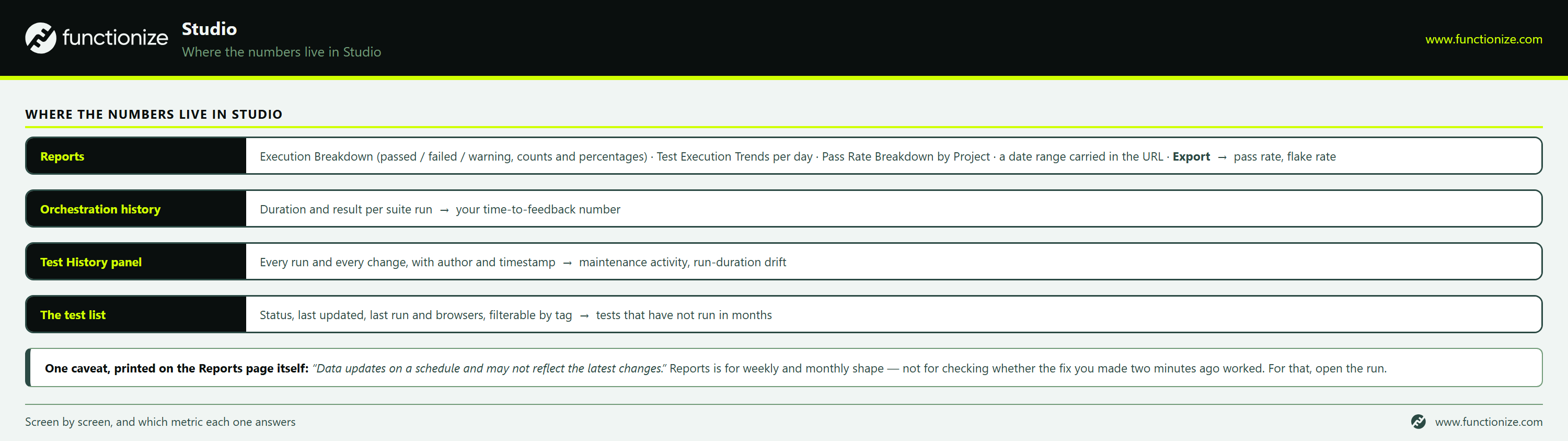Click the bold Export text
1568x441 pixels.
1191,156
